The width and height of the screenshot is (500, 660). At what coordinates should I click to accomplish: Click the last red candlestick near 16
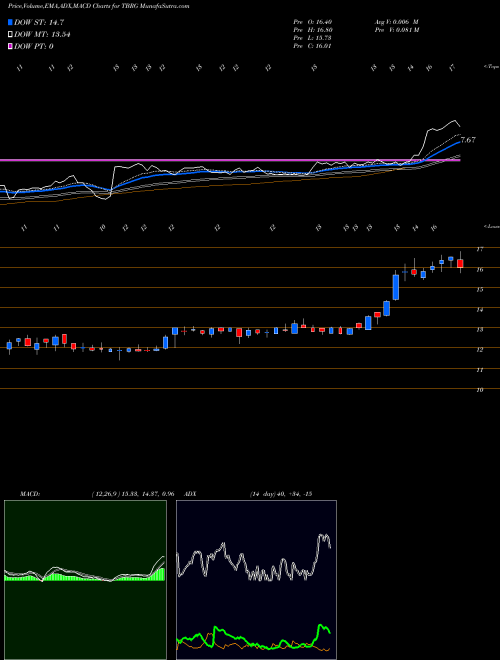460,263
